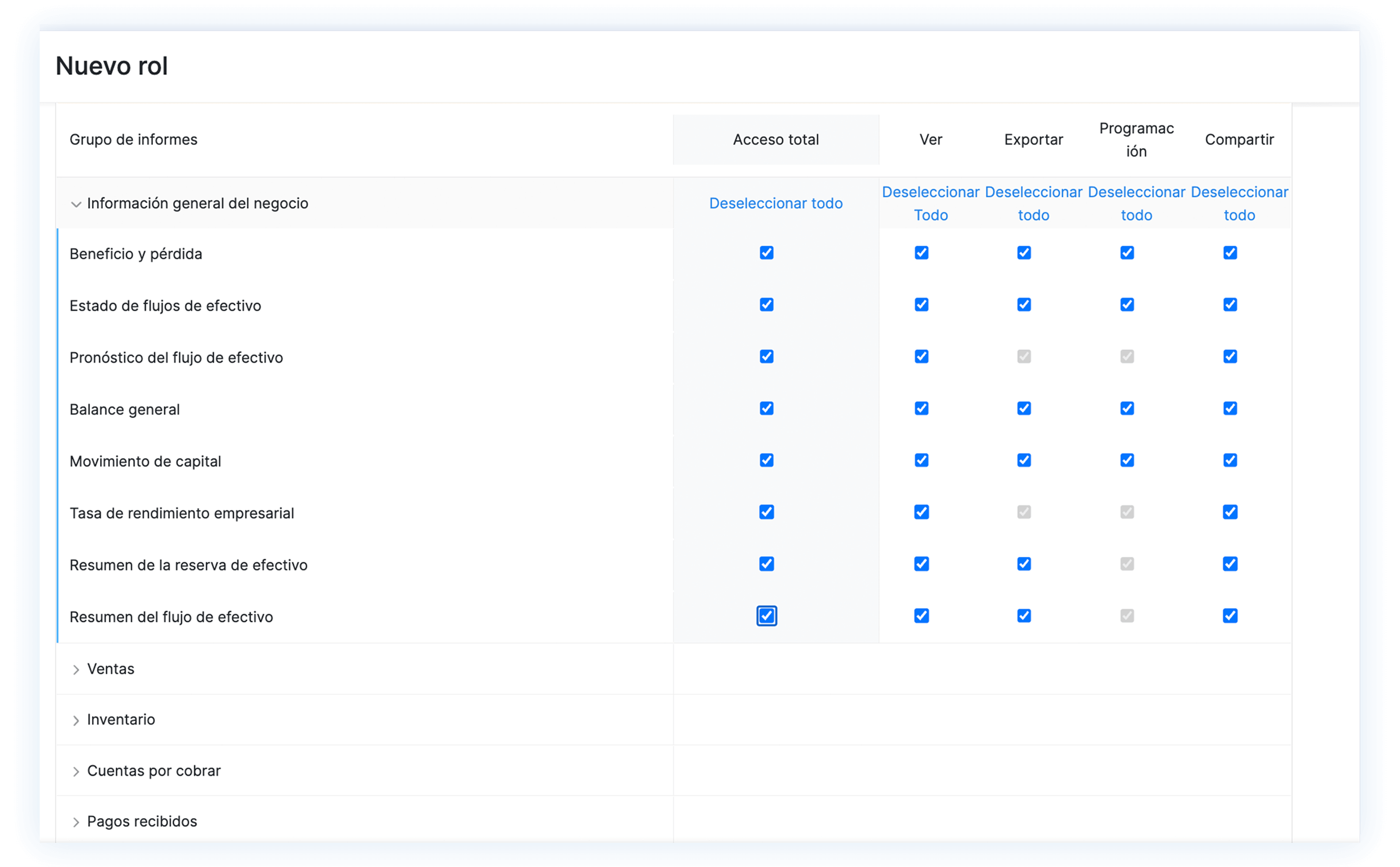Uncheck Exportar for Resumen de la reserva de efectivo
Image resolution: width=1400 pixels, height=867 pixels.
pyautogui.click(x=1024, y=563)
